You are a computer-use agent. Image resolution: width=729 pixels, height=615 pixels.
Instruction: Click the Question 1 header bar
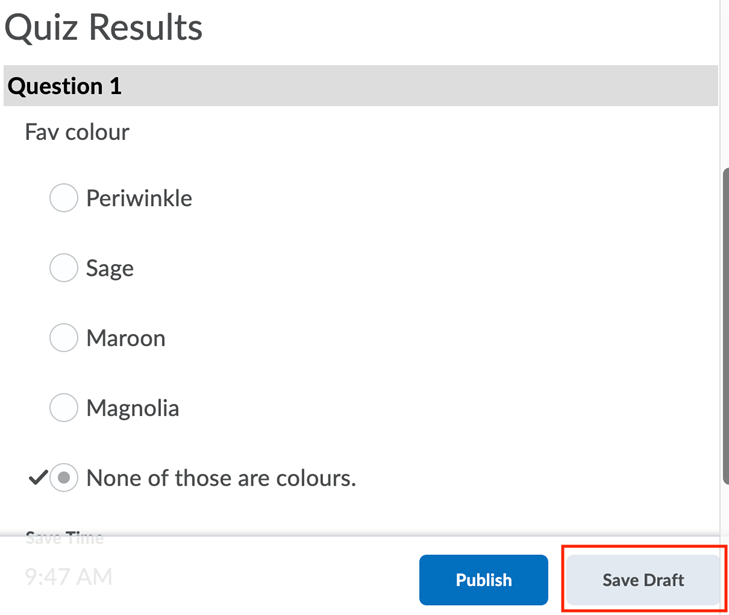click(x=360, y=86)
